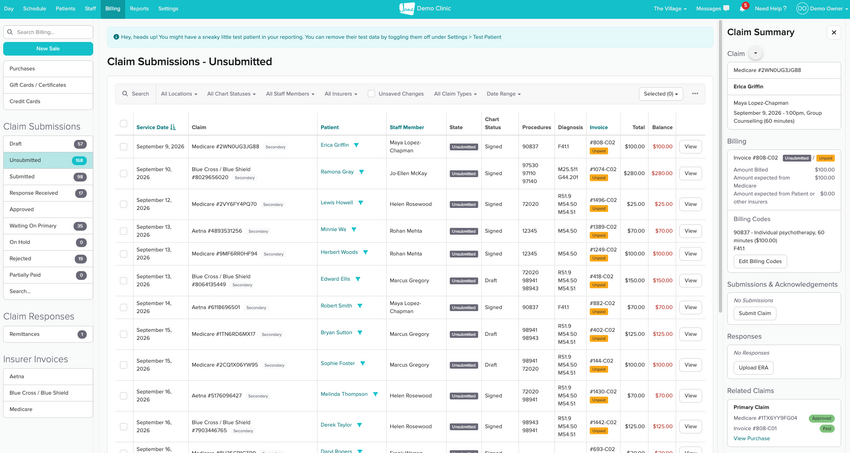Click the Submit Claim button
Viewport: 850px width, 453px height.
click(755, 313)
